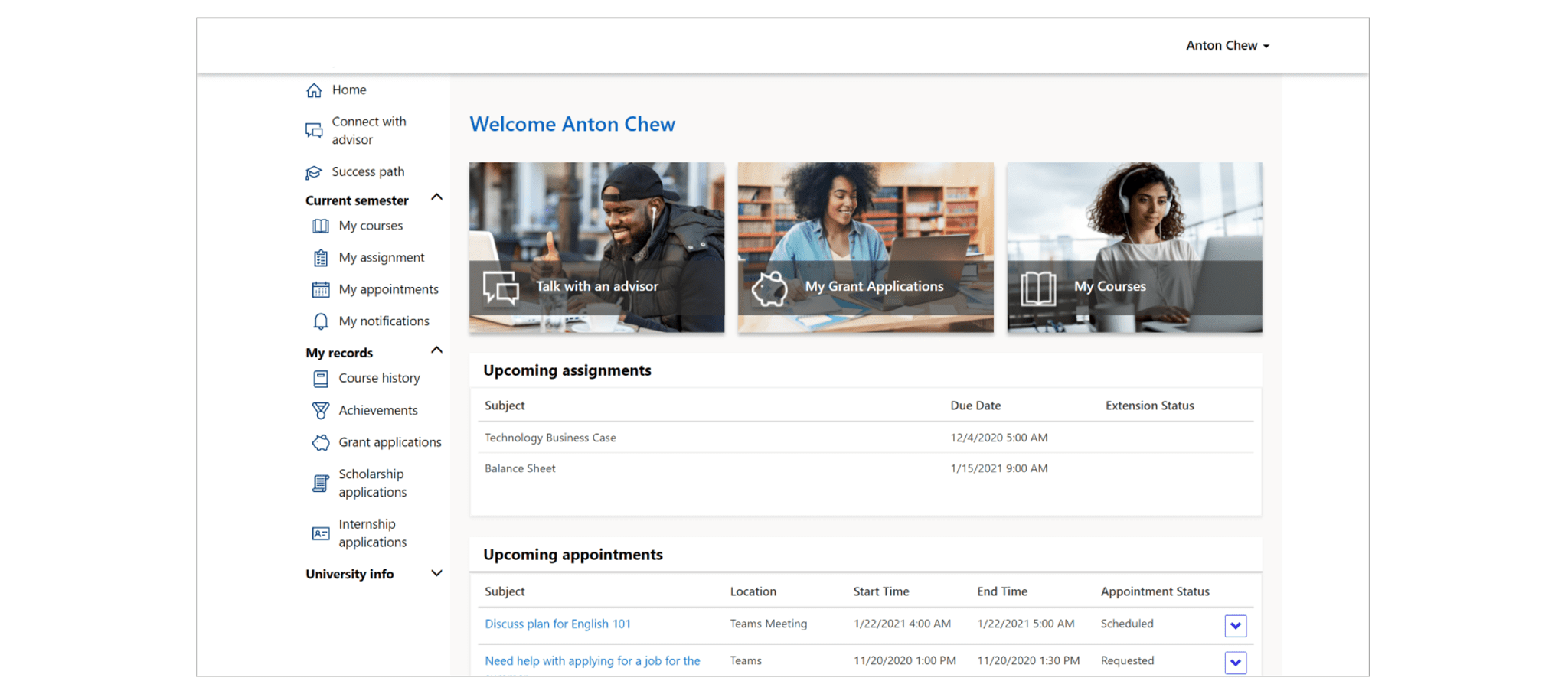Click the Internship applications card icon
This screenshot has width=1568, height=694.
(321, 533)
